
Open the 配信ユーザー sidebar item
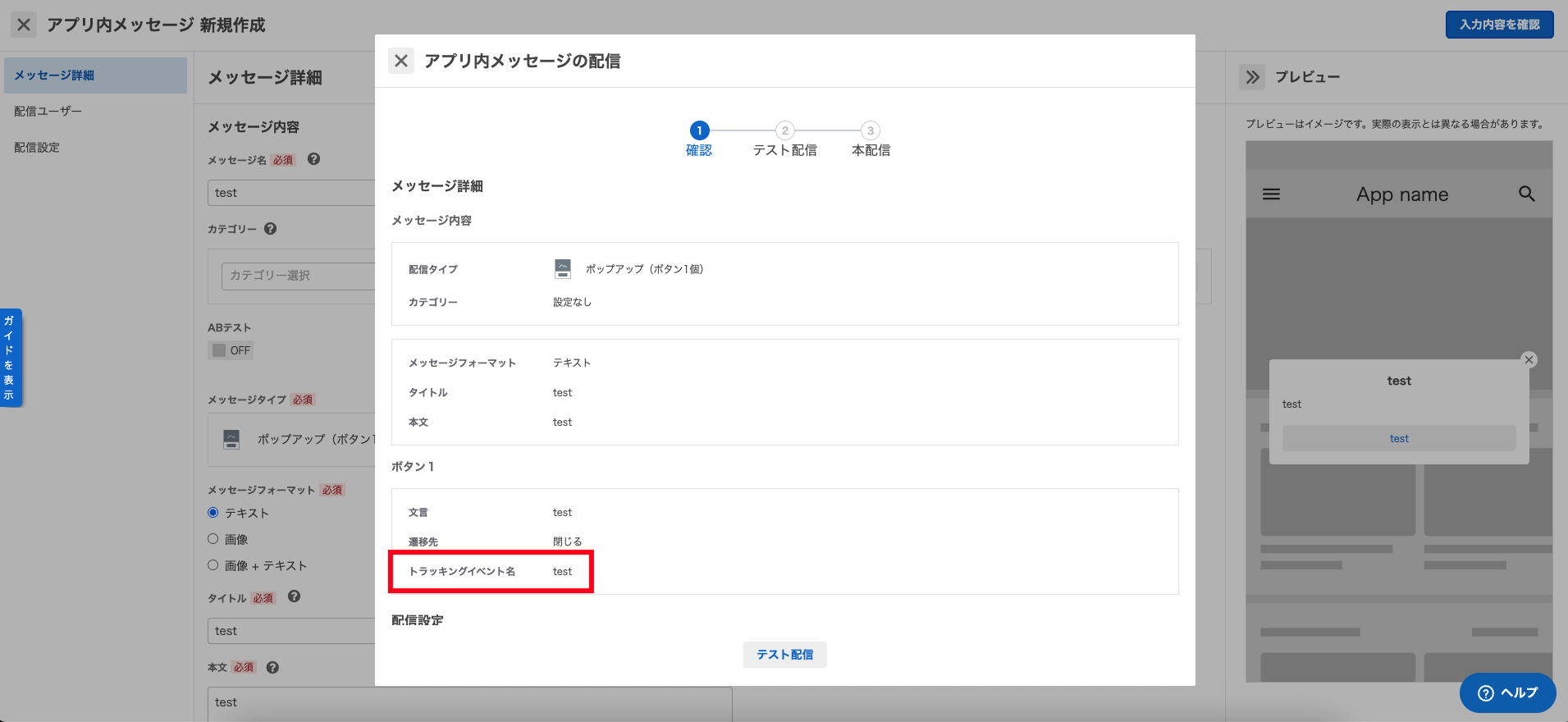95,112
